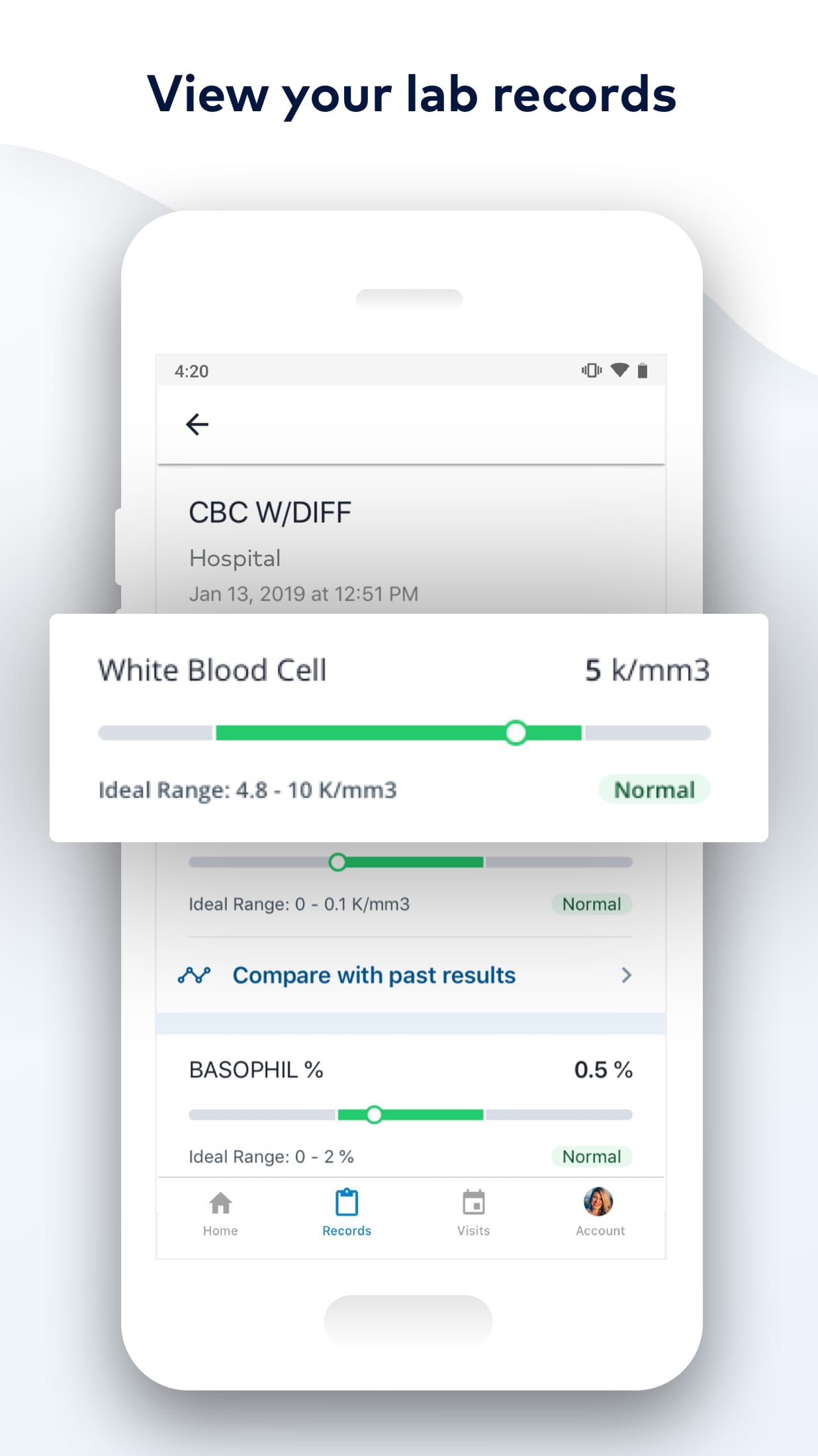Viewport: 818px width, 1456px height.
Task: Tap the battery status icon
Action: click(642, 370)
